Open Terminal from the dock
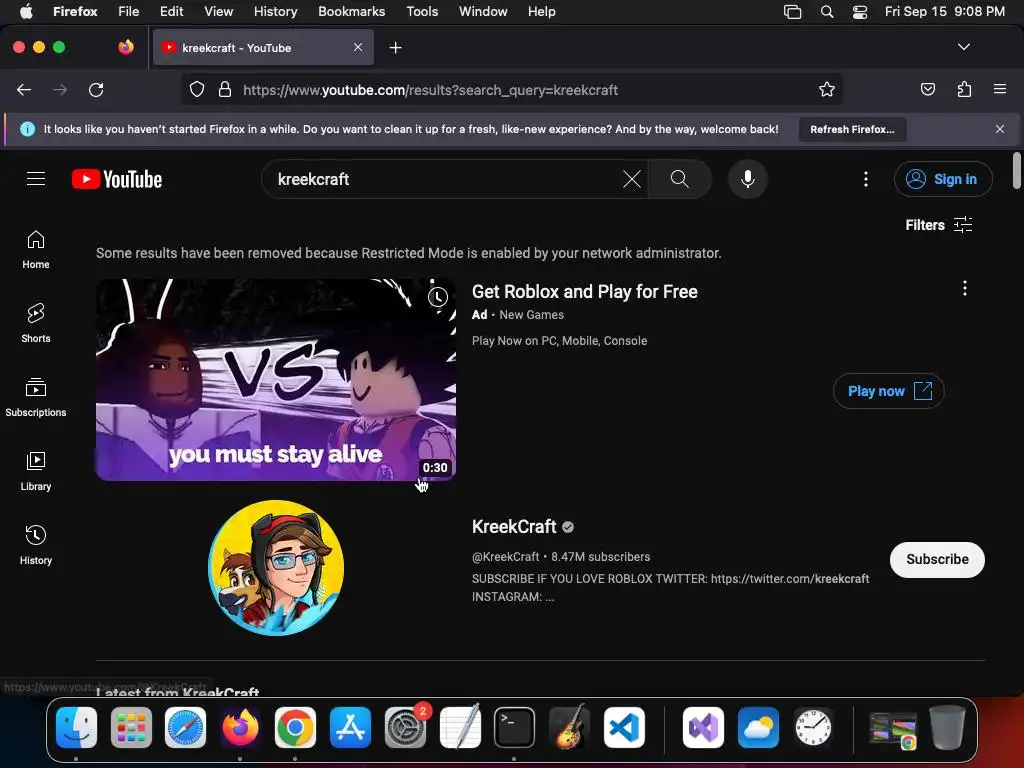The width and height of the screenshot is (1024, 768). [x=514, y=728]
